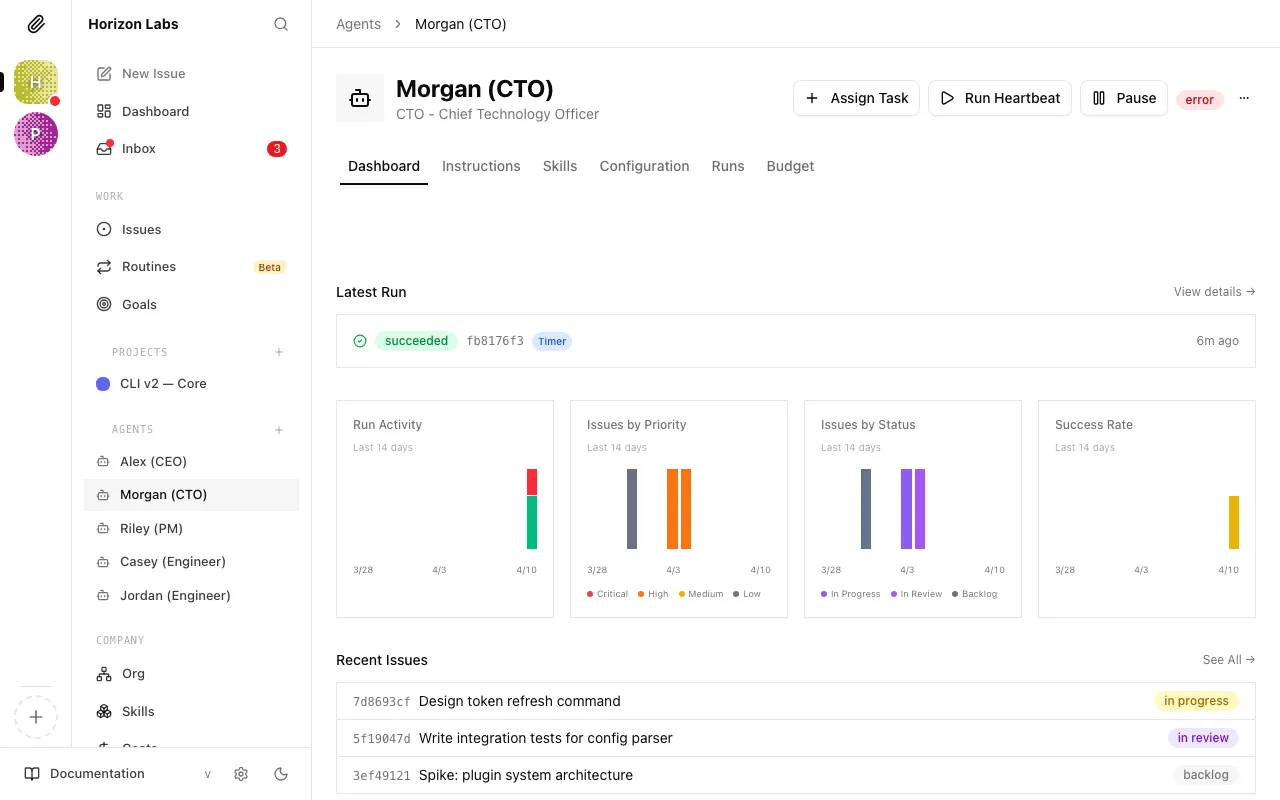The height and width of the screenshot is (800, 1280).
Task: Pause the Morgan agent
Action: [1124, 98]
